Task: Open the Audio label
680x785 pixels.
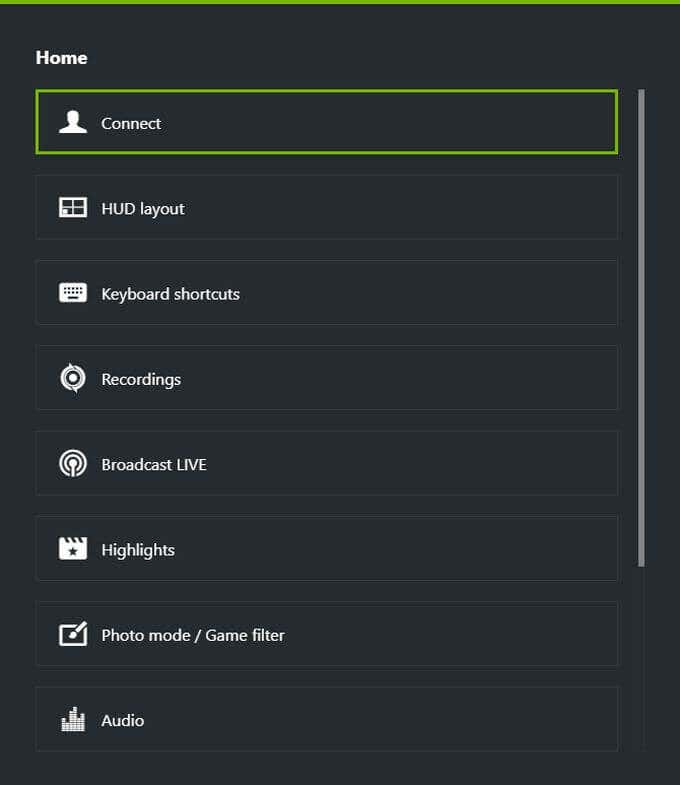Action: tap(123, 720)
